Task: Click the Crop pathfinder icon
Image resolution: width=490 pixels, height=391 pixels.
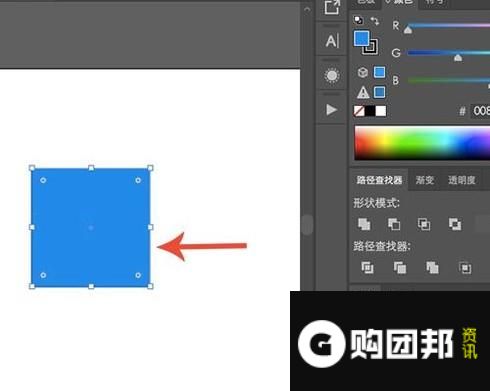Action: point(465,267)
